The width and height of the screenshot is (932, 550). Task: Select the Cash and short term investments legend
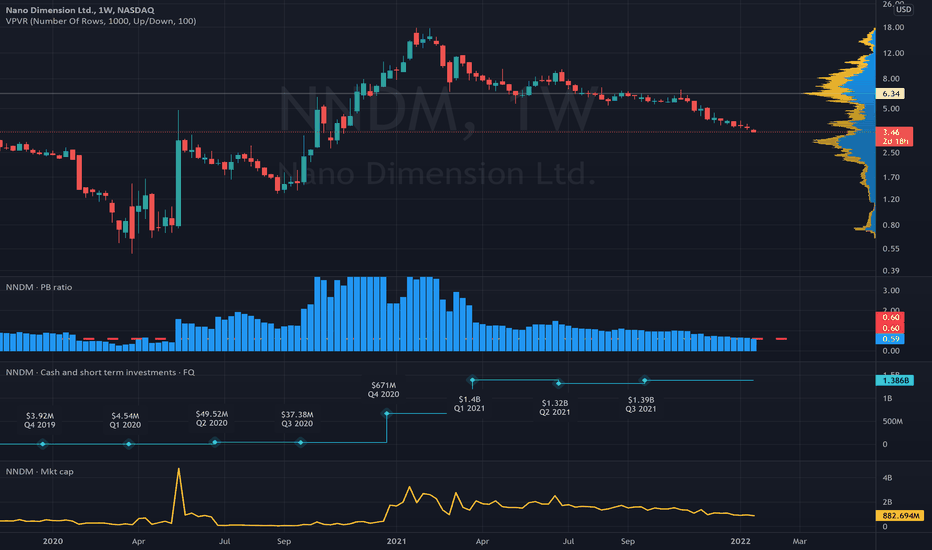pyautogui.click(x=100, y=372)
